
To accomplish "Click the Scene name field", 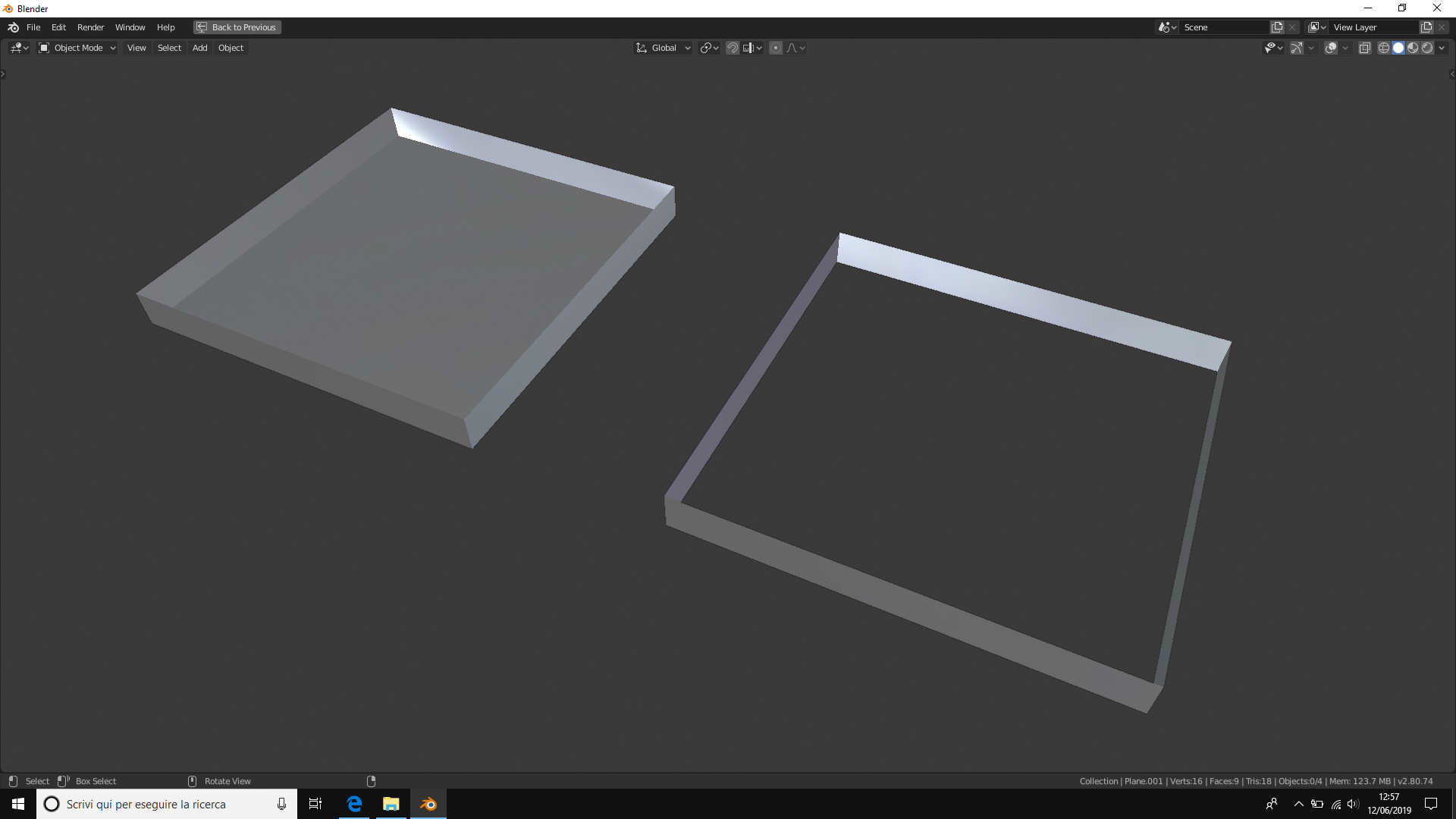I will 1225,27.
